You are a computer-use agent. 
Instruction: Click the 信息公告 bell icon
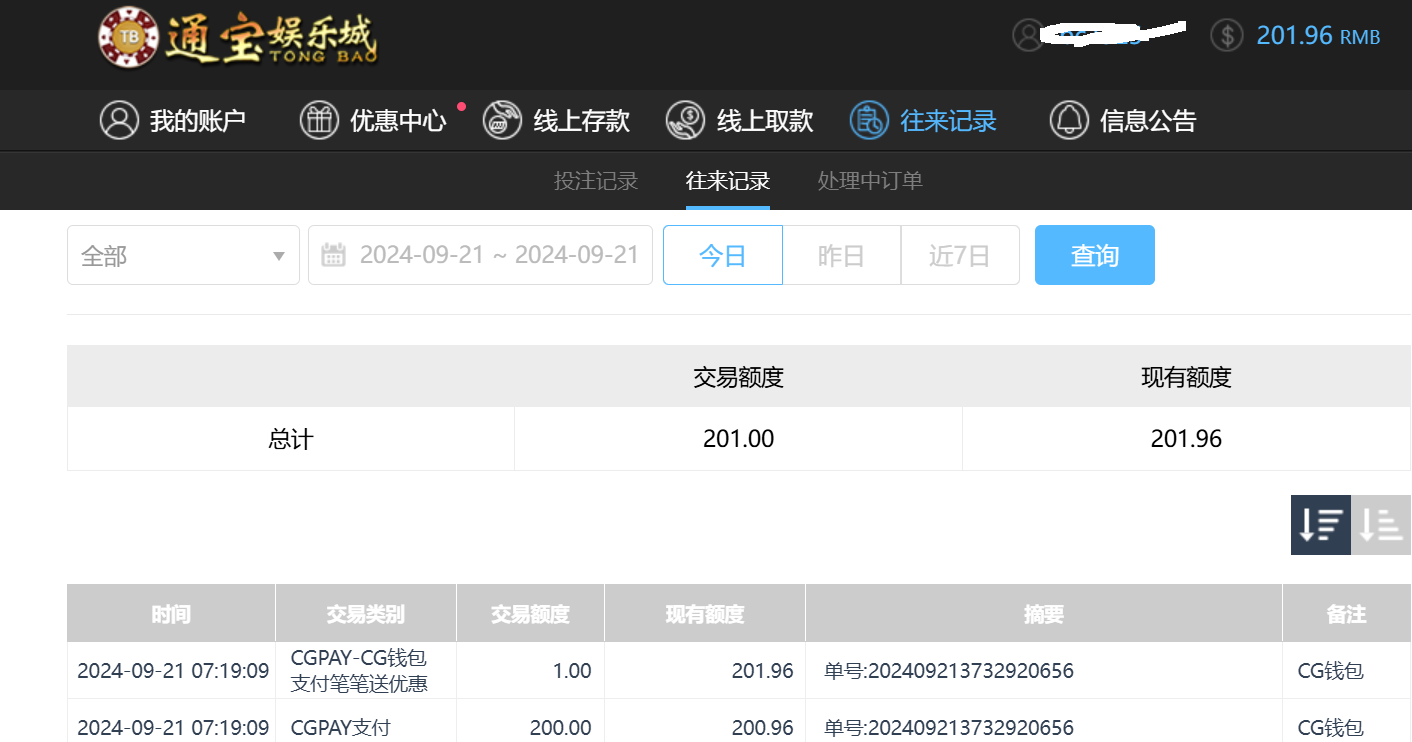click(1068, 121)
